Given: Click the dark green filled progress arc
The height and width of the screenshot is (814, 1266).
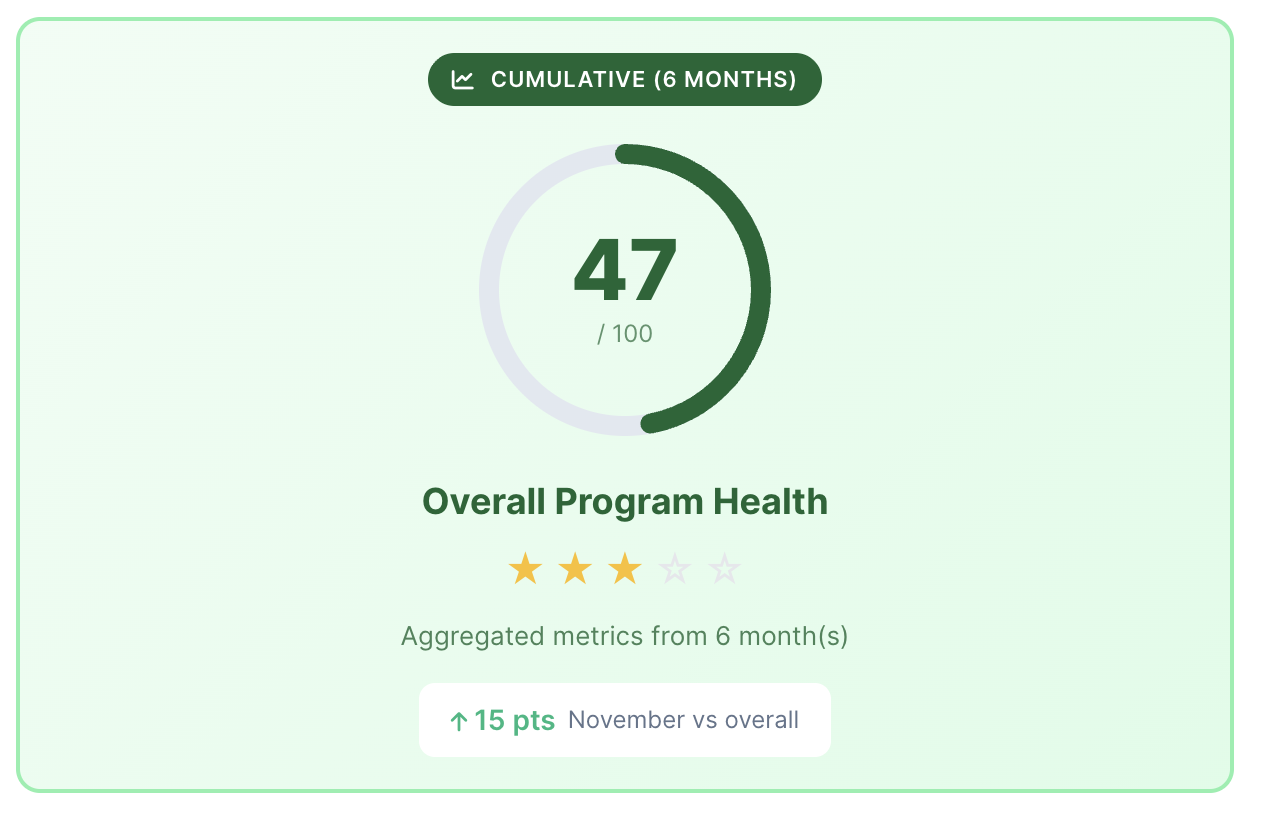Looking at the screenshot, I should click(760, 290).
